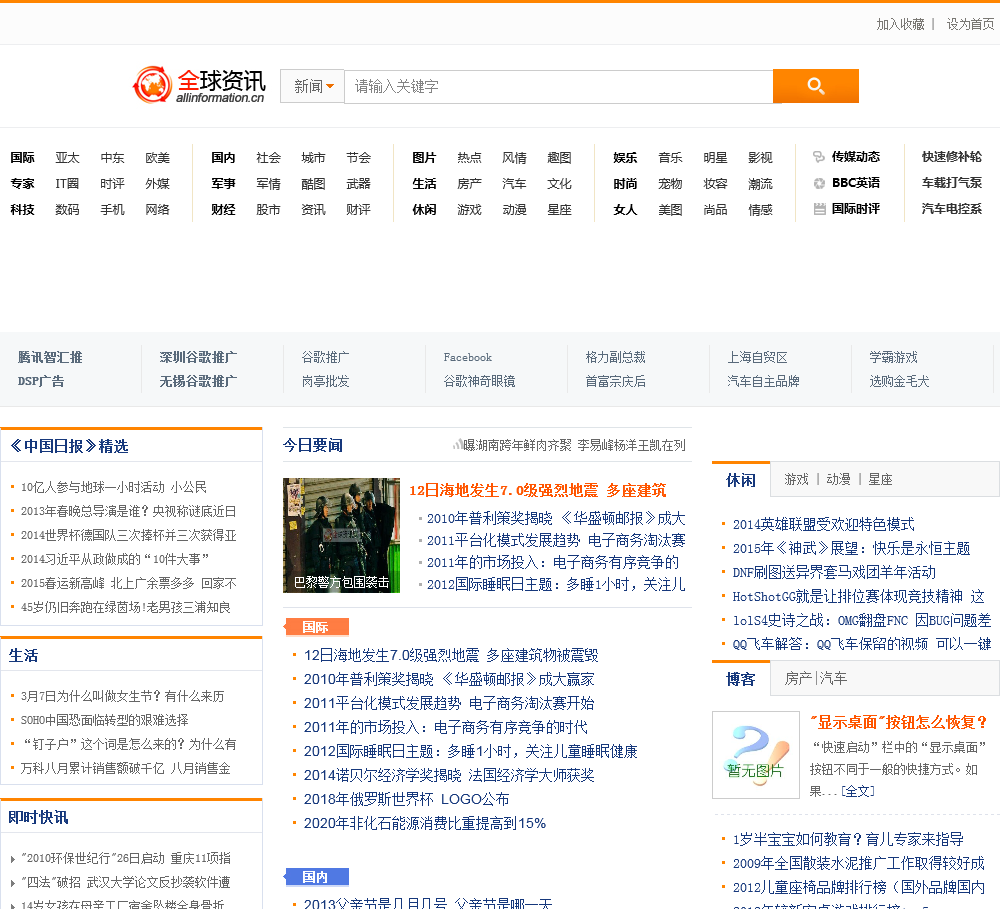The image size is (1000, 909).
Task: Open the 学霸游戏 promoted link
Action: point(893,357)
